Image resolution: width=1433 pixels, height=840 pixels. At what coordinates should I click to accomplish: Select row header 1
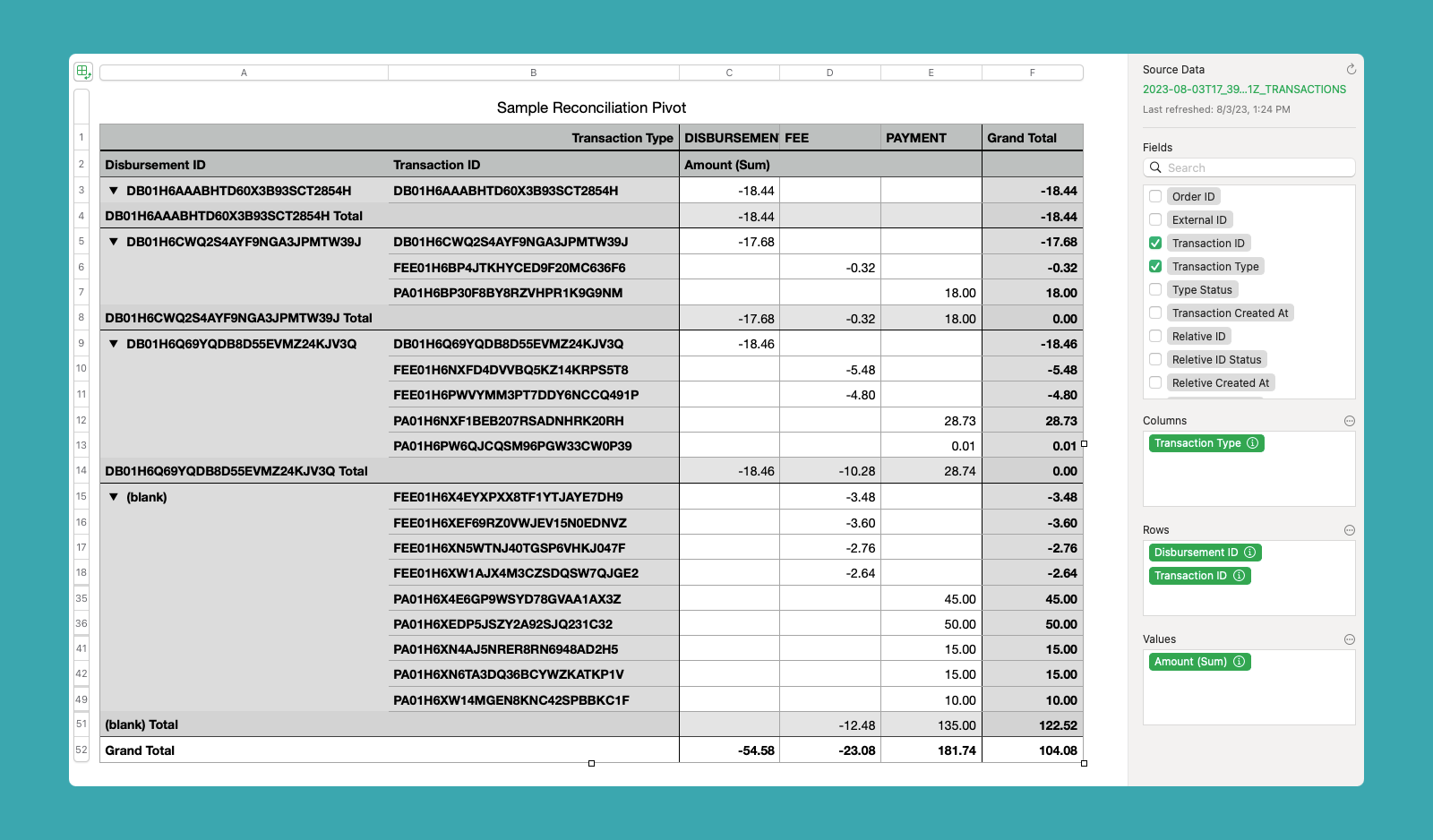82,137
